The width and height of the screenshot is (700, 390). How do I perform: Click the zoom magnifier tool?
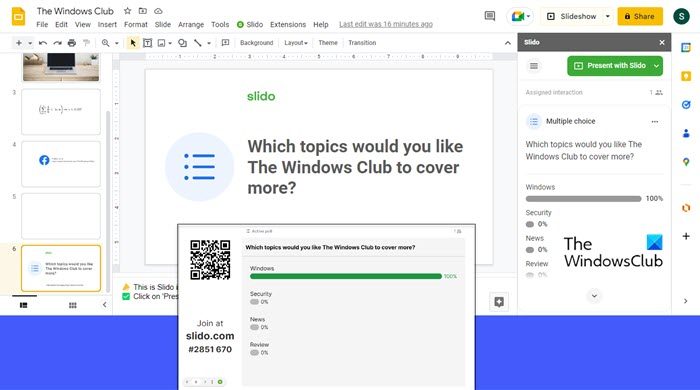[105, 43]
